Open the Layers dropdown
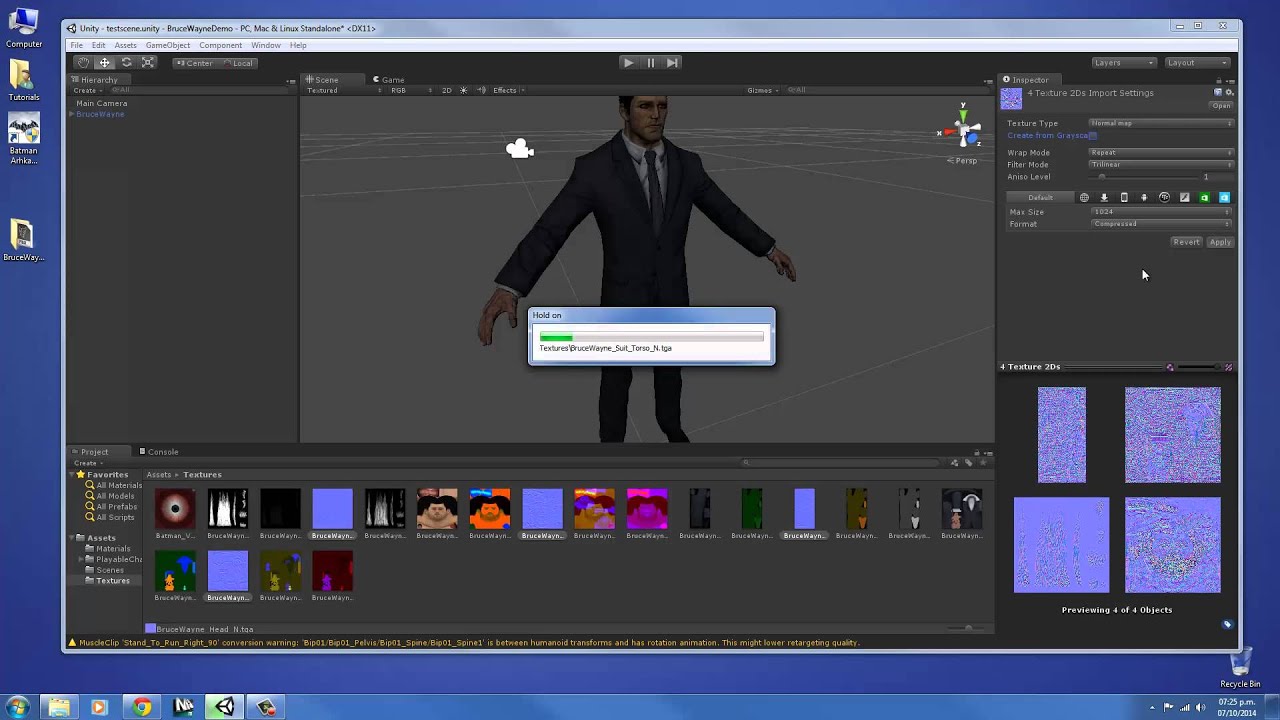Image resolution: width=1280 pixels, height=720 pixels. [x=1123, y=63]
